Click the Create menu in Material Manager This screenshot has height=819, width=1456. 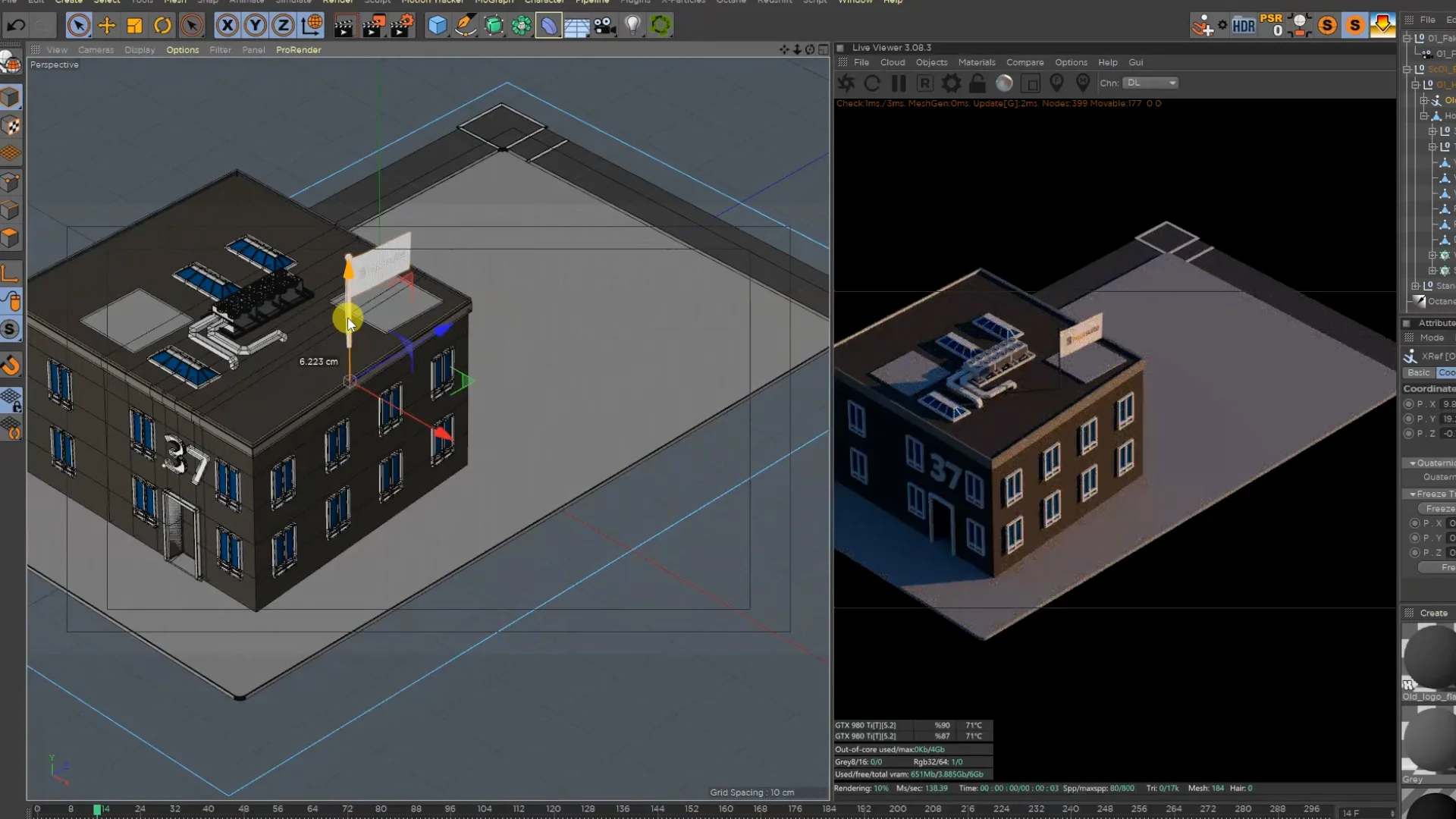(x=1433, y=613)
